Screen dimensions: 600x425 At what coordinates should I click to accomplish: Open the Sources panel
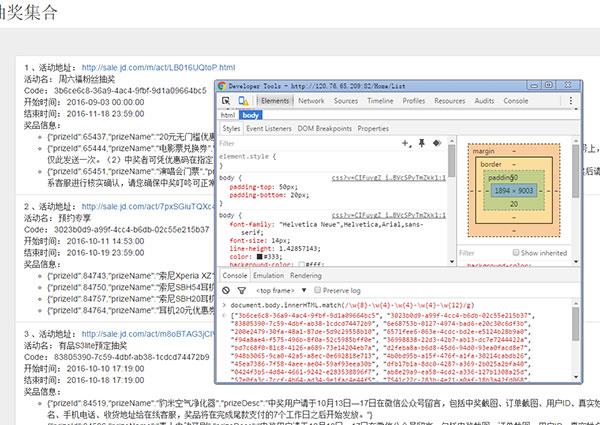(346, 101)
